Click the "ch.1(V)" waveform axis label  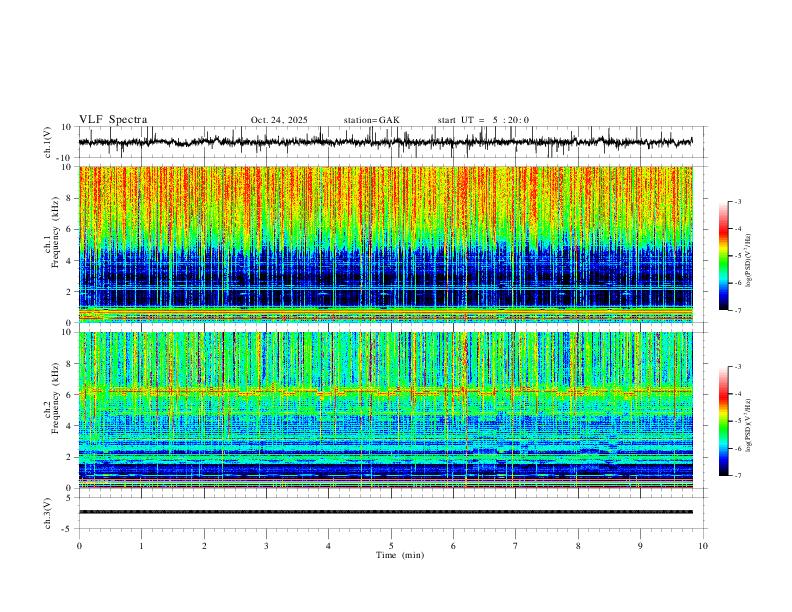48,142
